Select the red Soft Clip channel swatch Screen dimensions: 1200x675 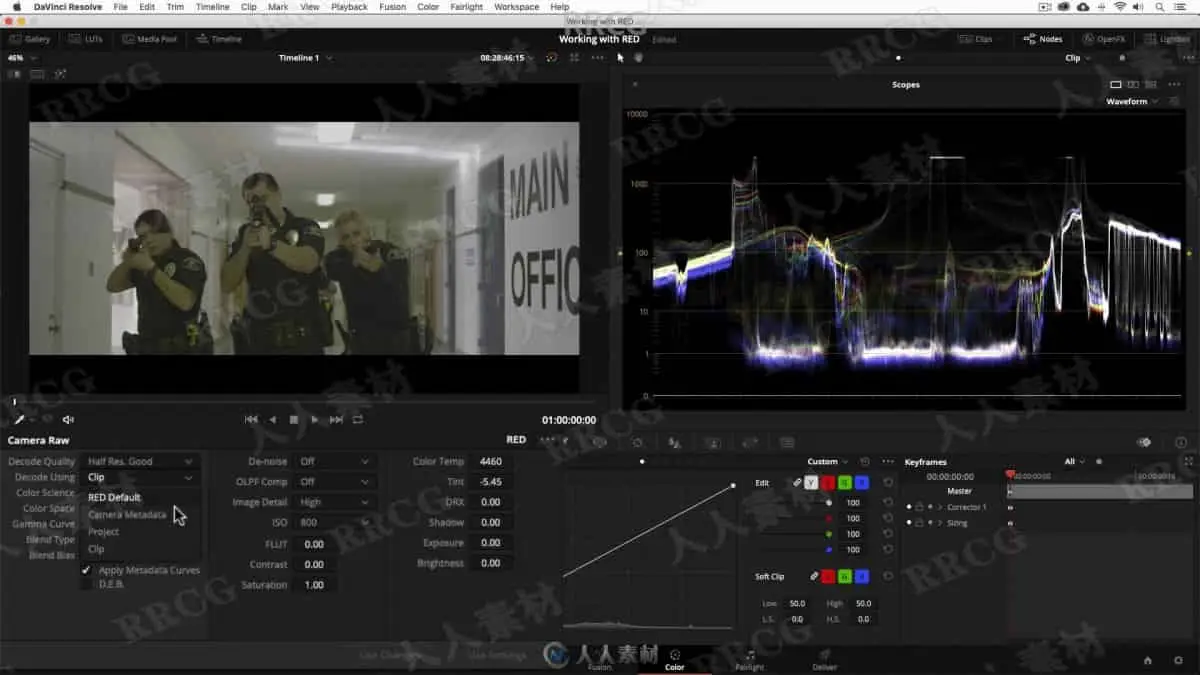click(829, 577)
